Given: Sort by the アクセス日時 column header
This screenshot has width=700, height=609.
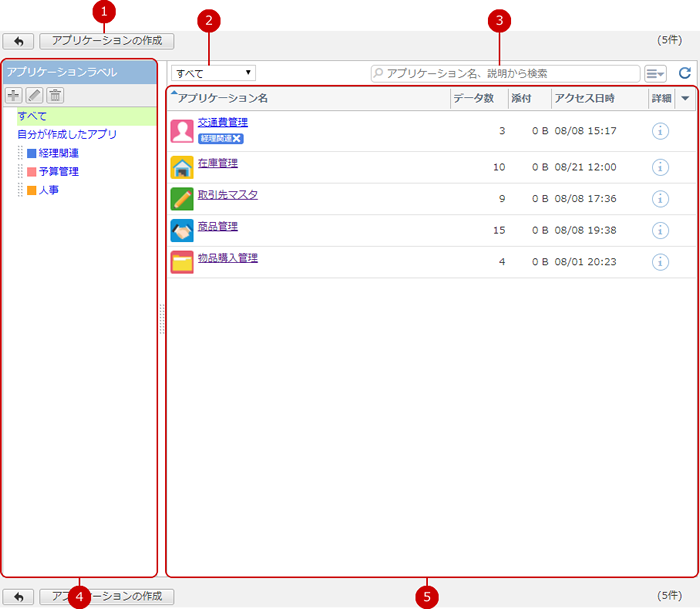Looking at the screenshot, I should (x=584, y=98).
